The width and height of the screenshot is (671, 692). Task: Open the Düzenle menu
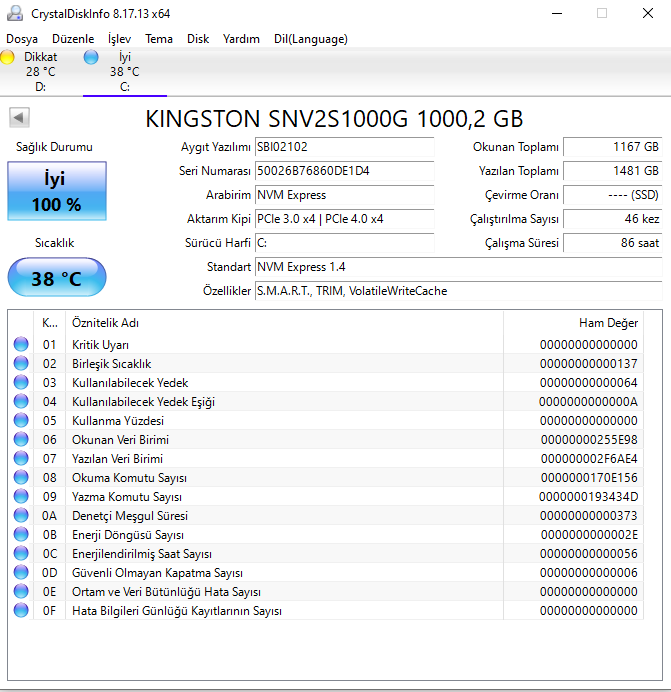(73, 39)
